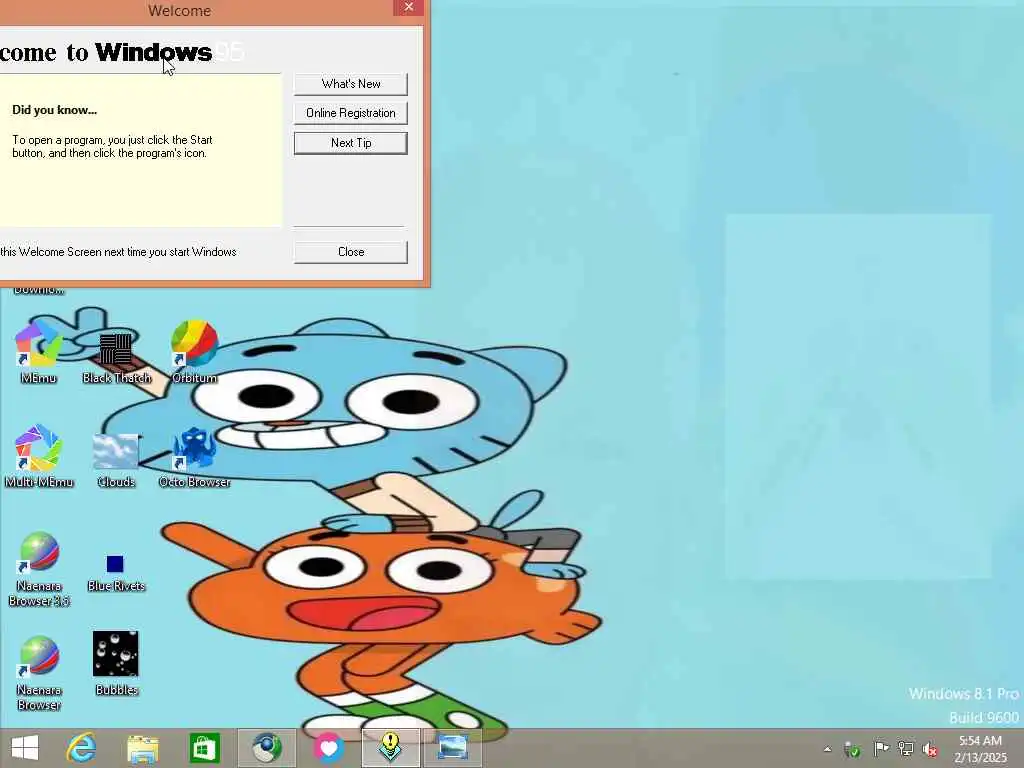The image size is (1024, 768).
Task: Open File Explorer from the taskbar
Action: (x=142, y=748)
